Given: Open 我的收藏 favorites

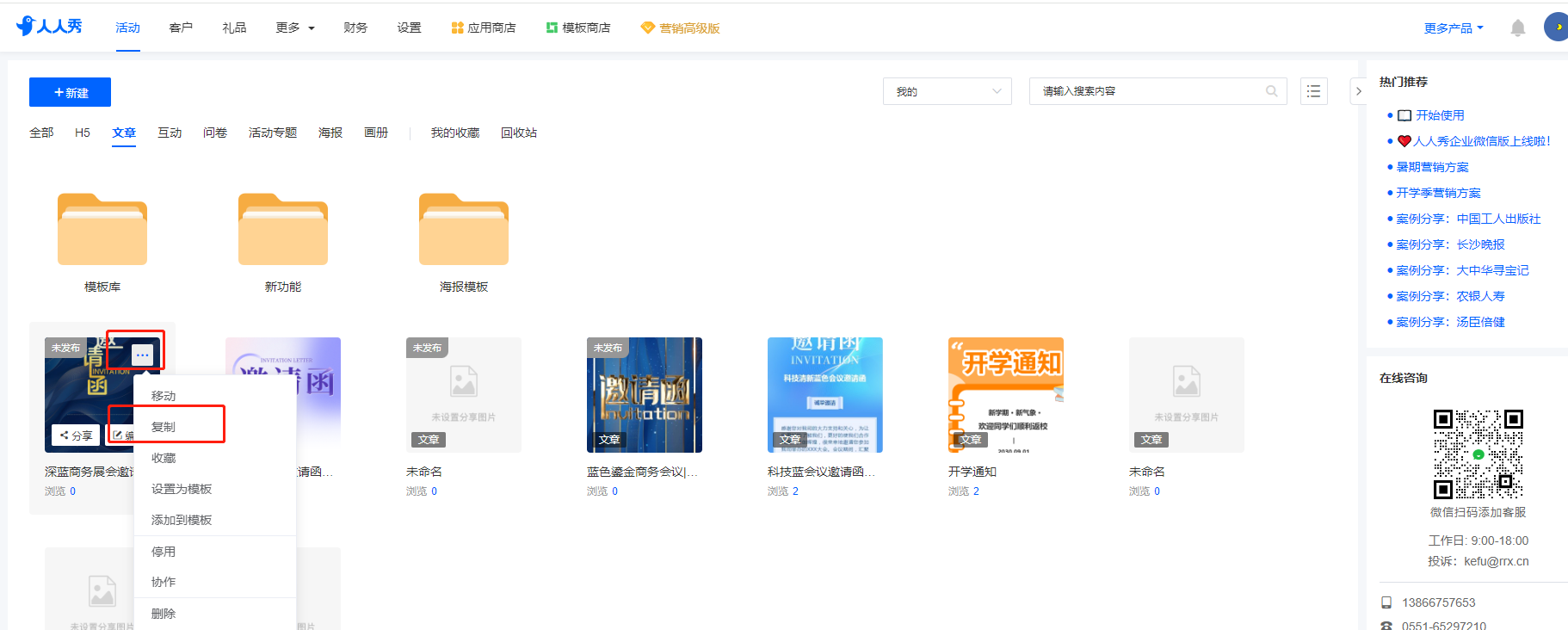Looking at the screenshot, I should (455, 133).
